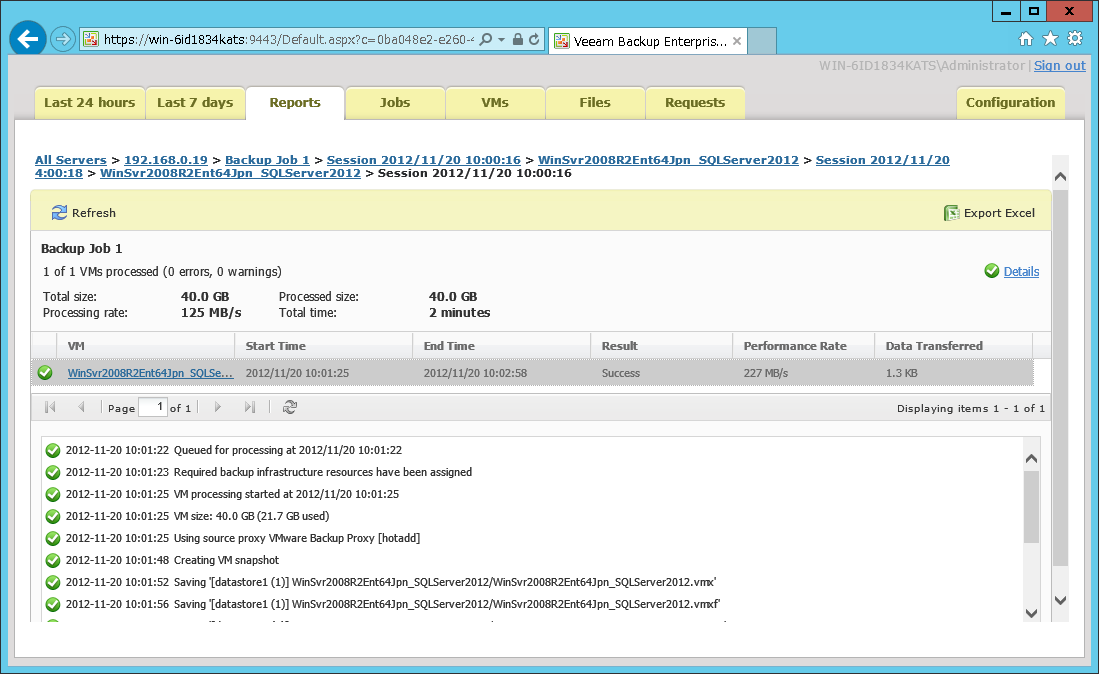Sort by the Start Time column header
Screen dimensions: 1099x674
(324, 346)
